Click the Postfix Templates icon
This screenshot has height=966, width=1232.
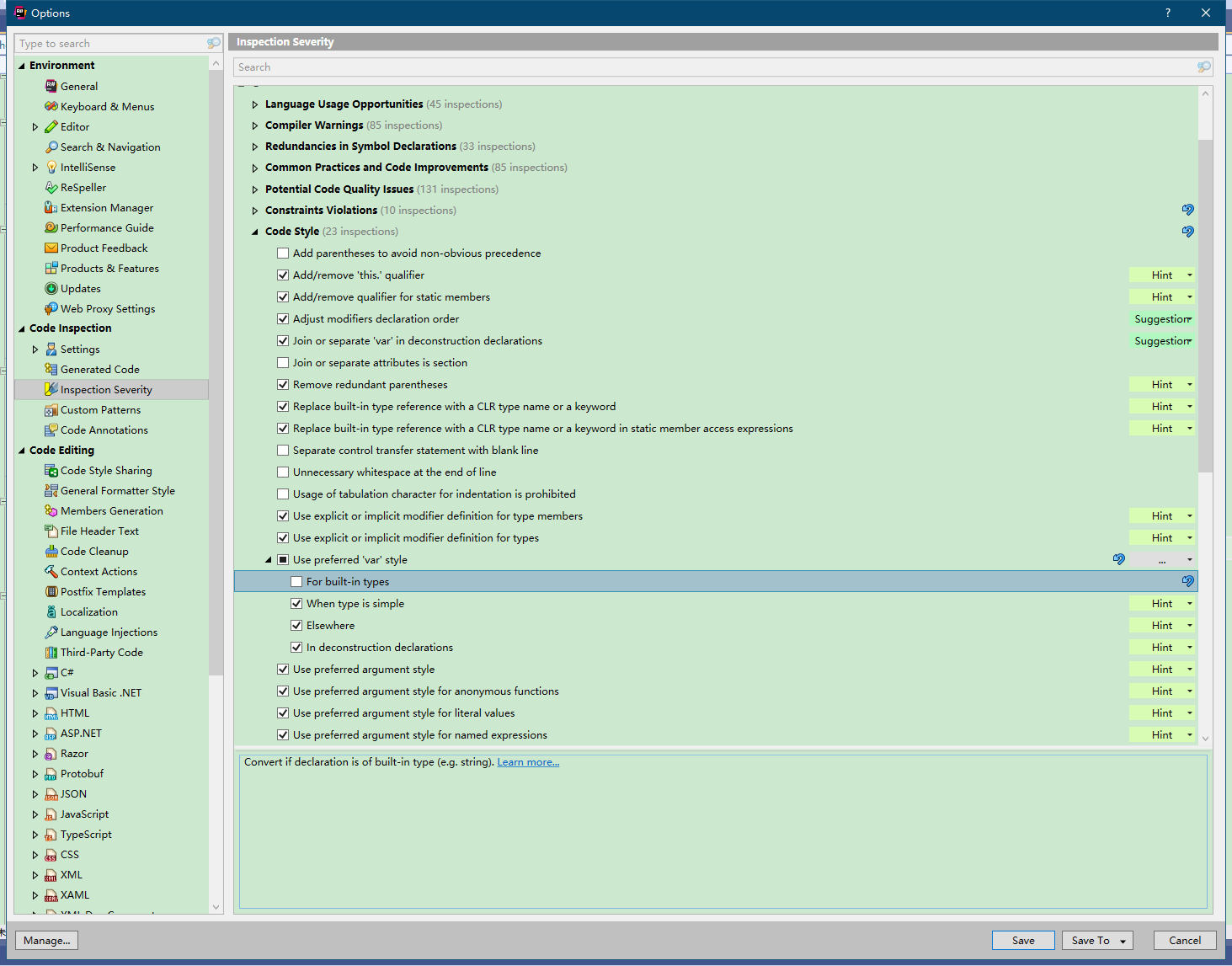(x=51, y=591)
